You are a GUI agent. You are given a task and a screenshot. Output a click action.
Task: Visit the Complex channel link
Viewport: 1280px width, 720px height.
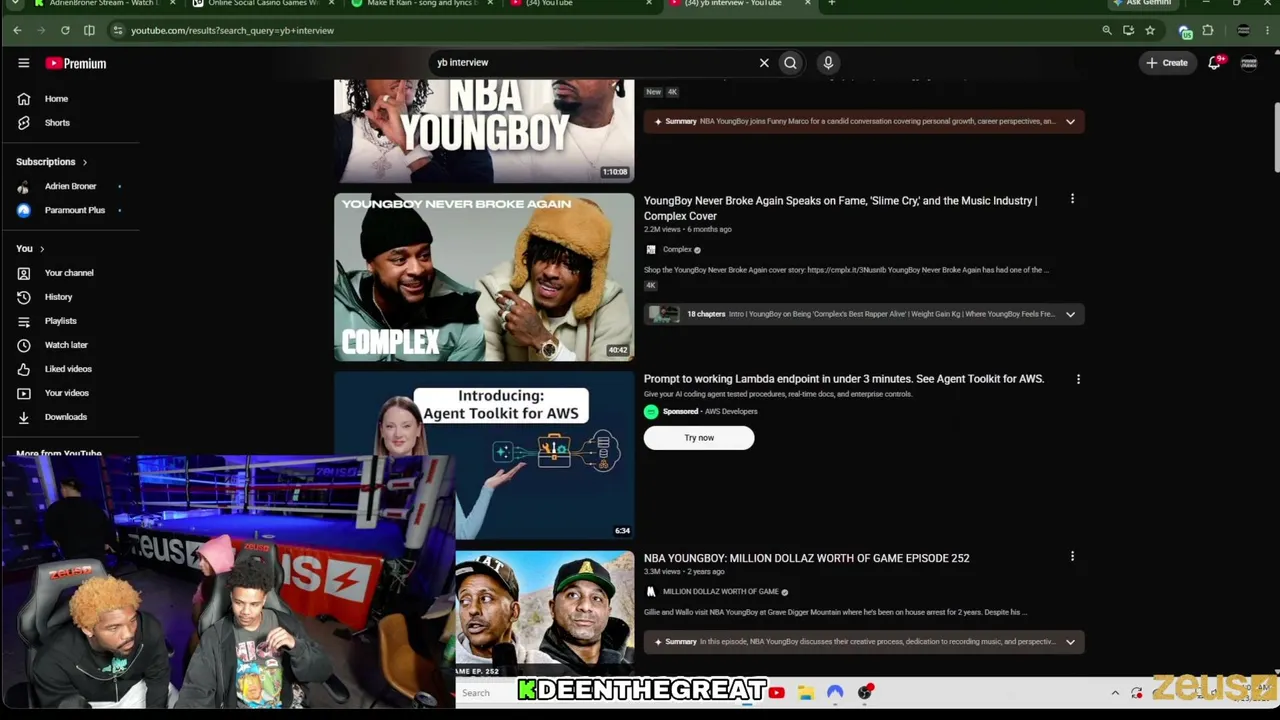677,250
